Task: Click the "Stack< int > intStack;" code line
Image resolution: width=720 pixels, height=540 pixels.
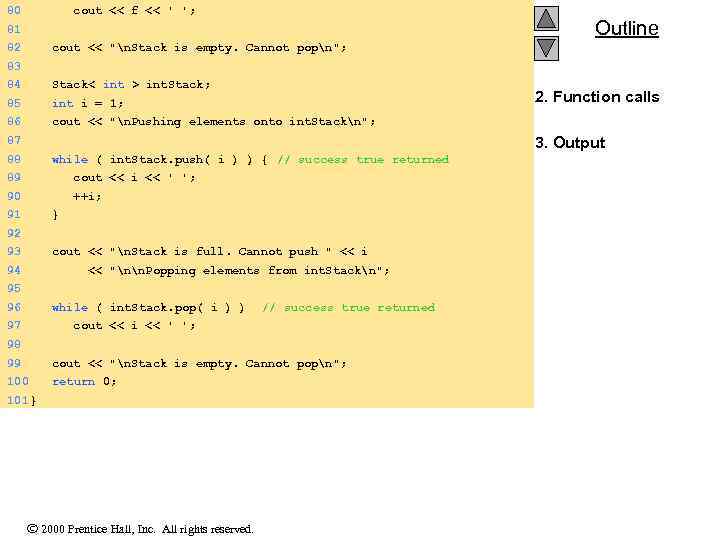Action: pyautogui.click(x=131, y=84)
